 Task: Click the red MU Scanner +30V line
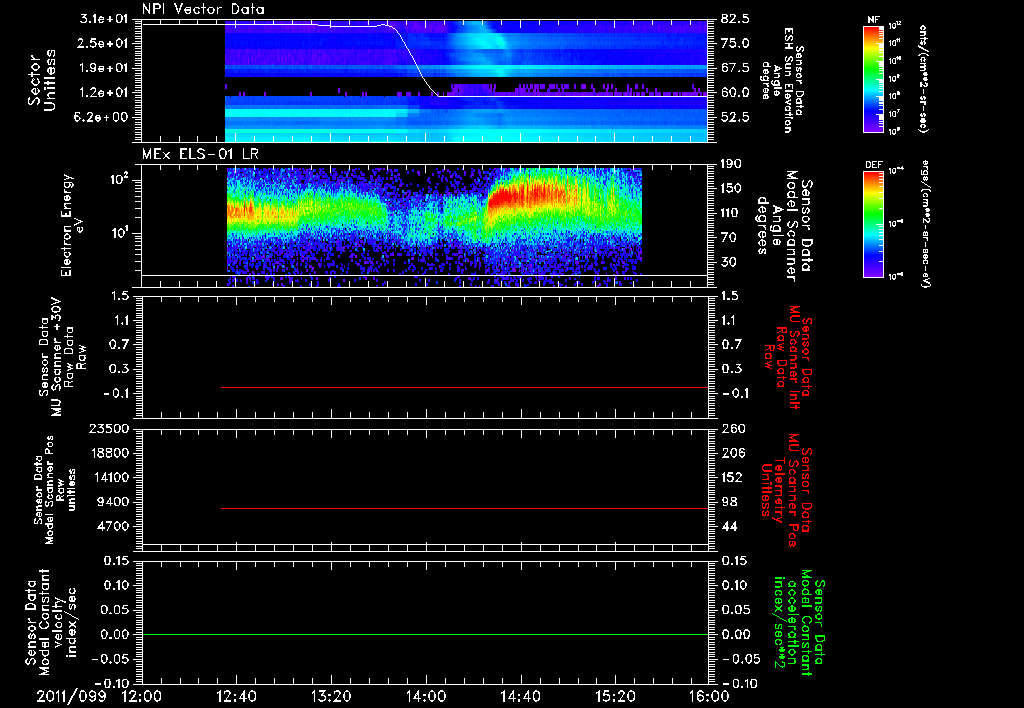coord(464,387)
